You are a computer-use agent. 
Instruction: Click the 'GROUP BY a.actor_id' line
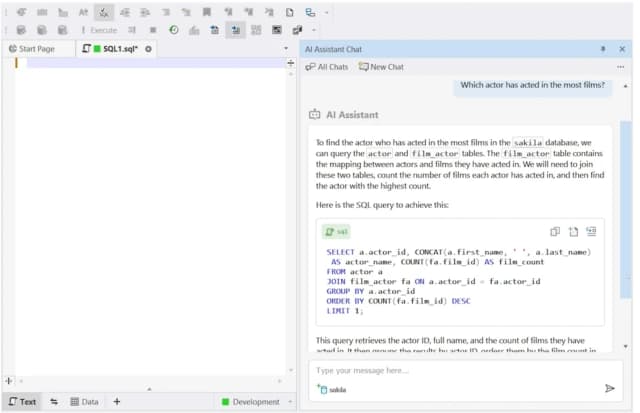(x=371, y=291)
